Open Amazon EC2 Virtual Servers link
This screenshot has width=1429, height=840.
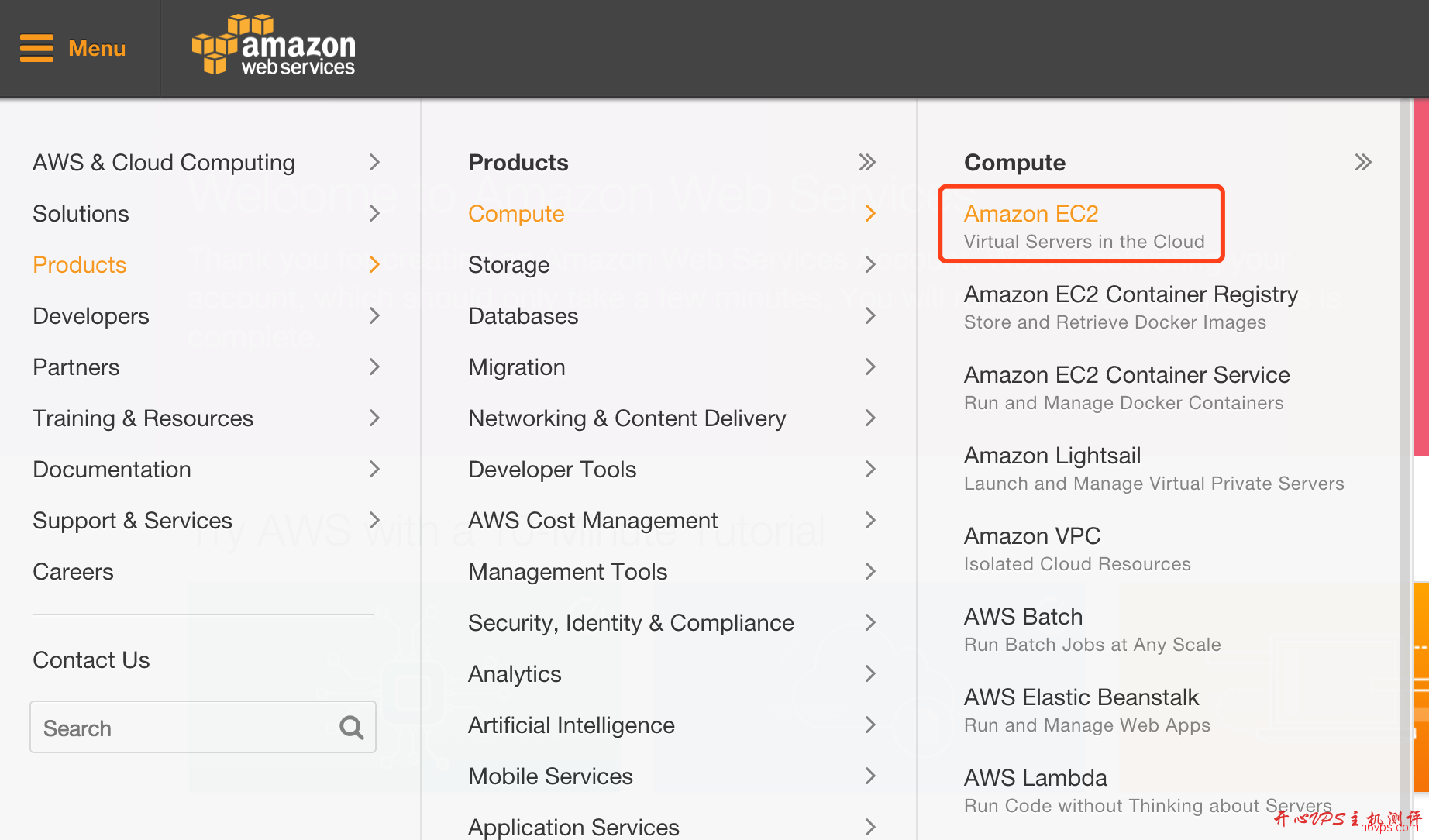pos(1031,213)
